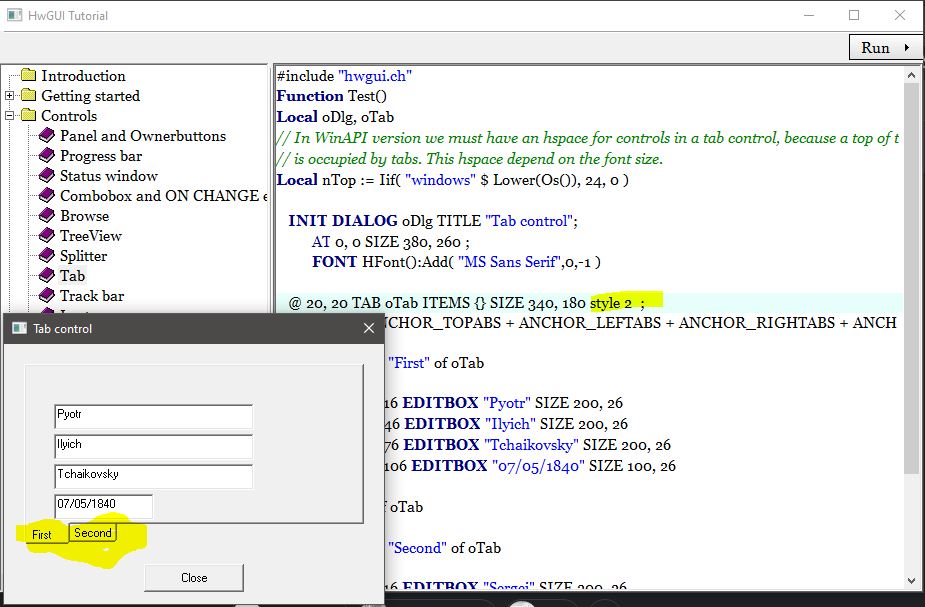Image resolution: width=925 pixels, height=607 pixels.
Task: Click the code editor vertical scrollbar
Action: pyautogui.click(x=911, y=280)
